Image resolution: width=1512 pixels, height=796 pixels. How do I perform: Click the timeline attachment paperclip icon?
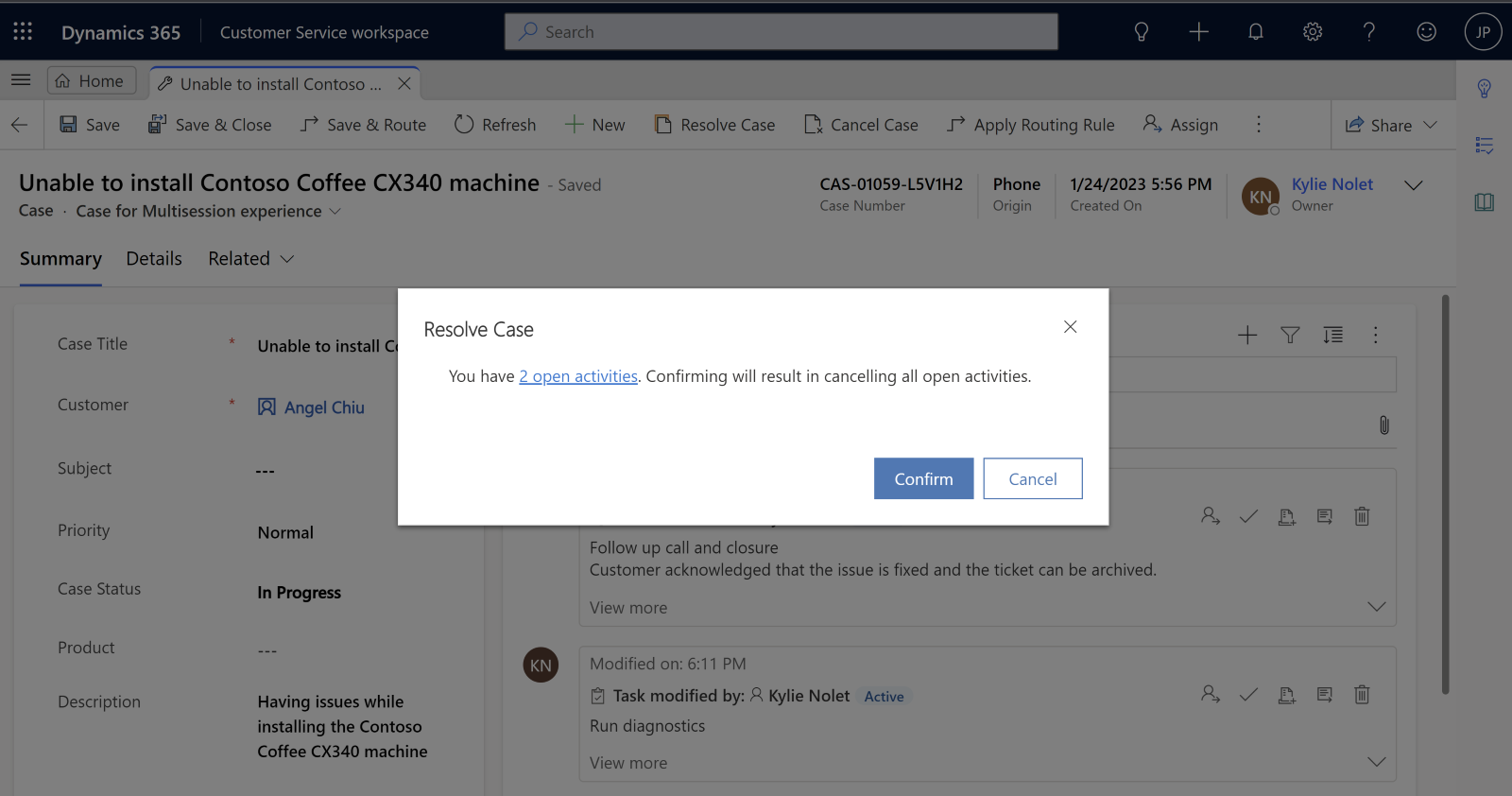[x=1384, y=425]
